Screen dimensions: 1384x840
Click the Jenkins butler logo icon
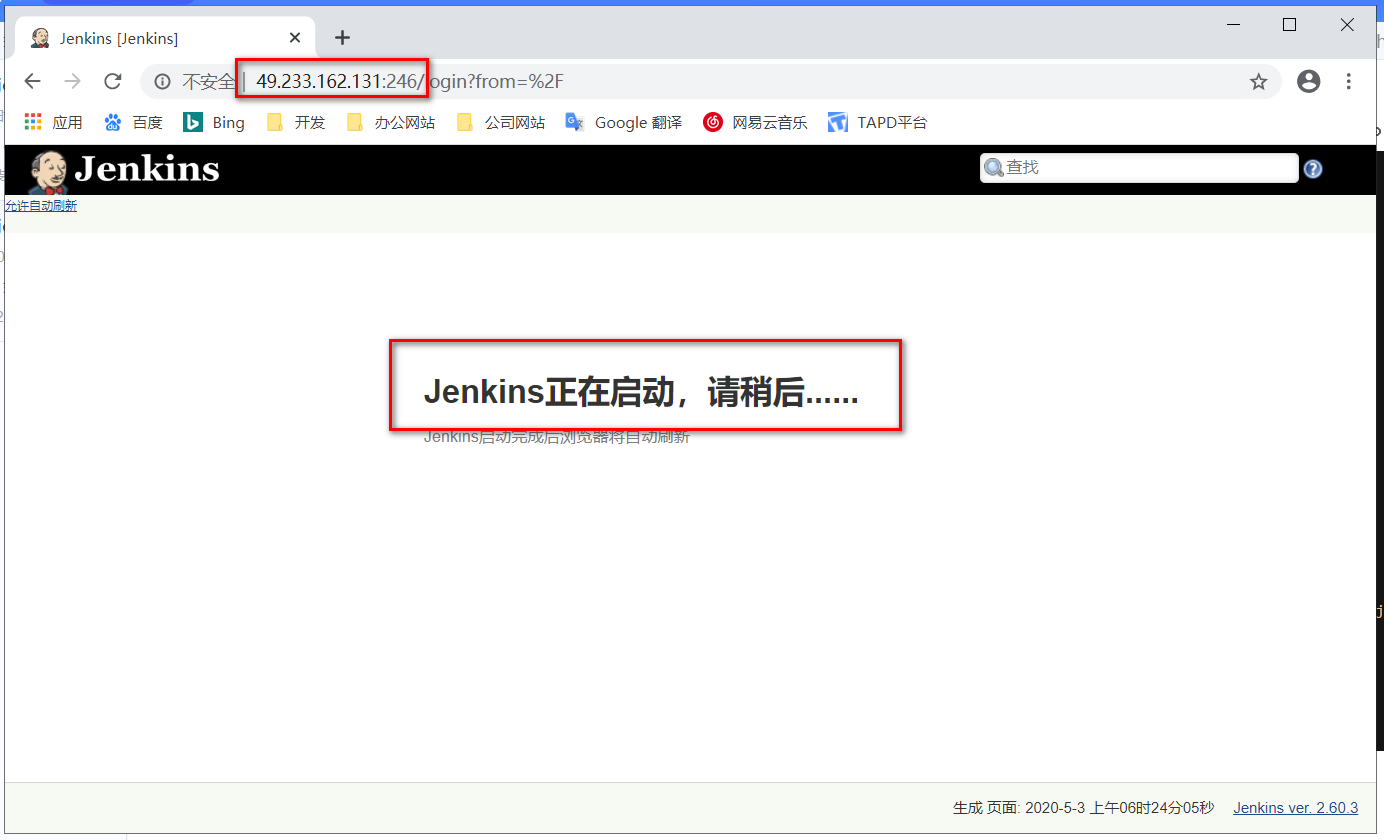[x=47, y=171]
